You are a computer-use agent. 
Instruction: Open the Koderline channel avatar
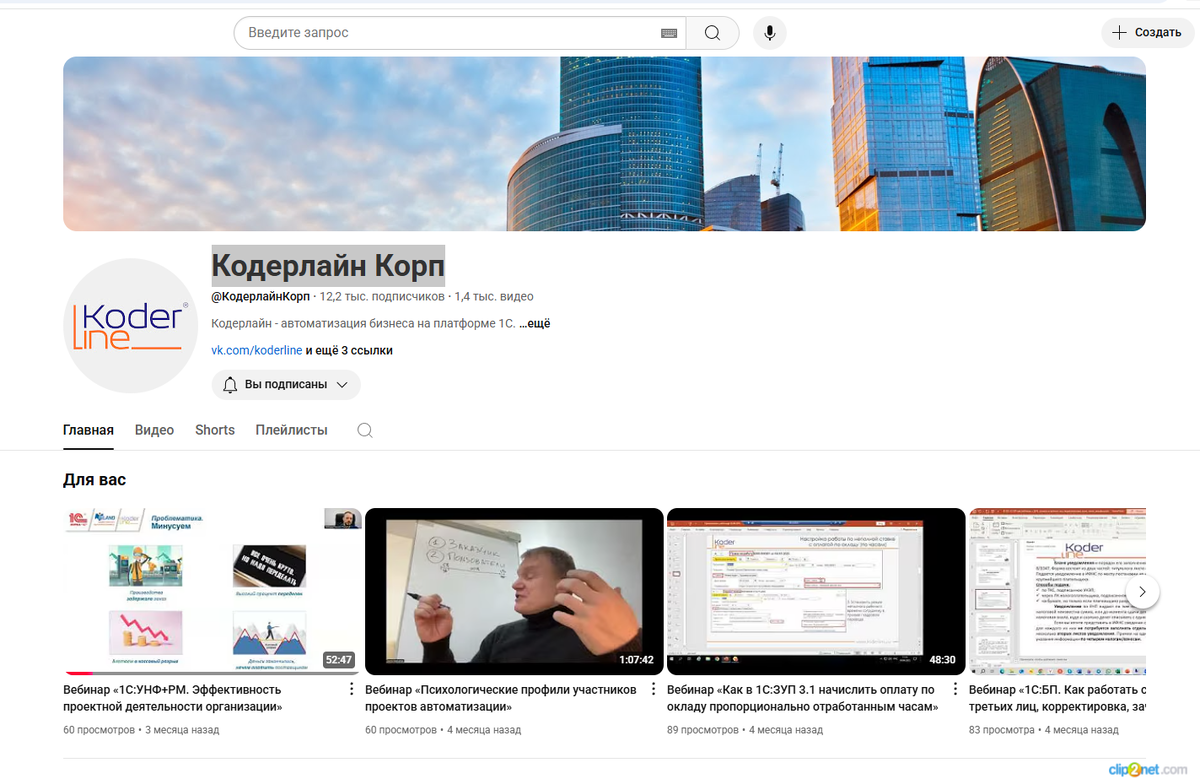coord(130,325)
